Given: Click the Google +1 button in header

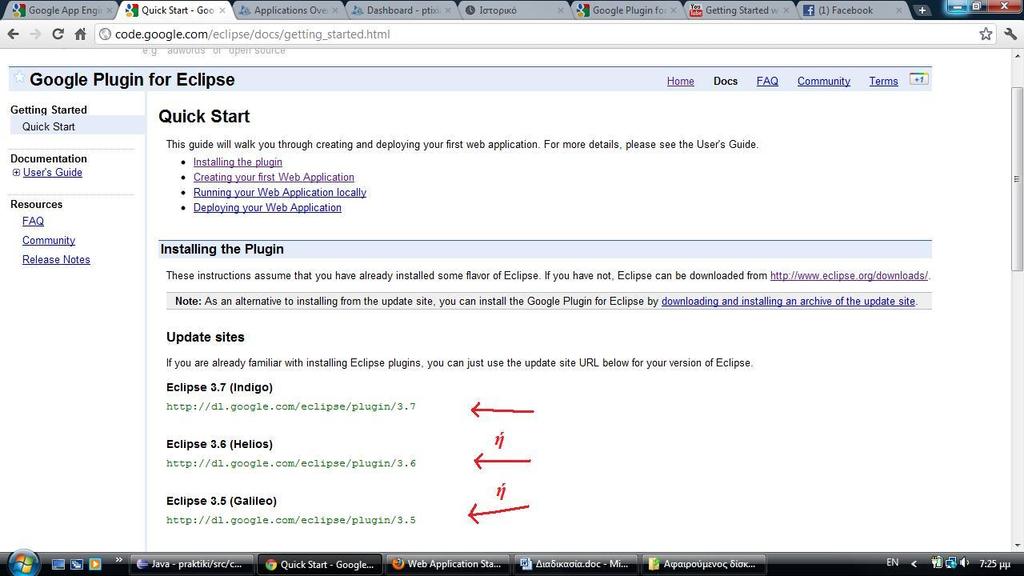Looking at the screenshot, I should [x=919, y=79].
